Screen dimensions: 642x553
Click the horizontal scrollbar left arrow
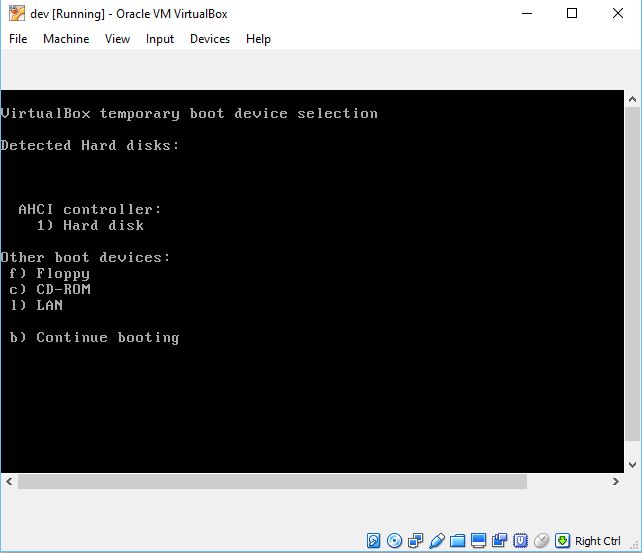pos(9,481)
